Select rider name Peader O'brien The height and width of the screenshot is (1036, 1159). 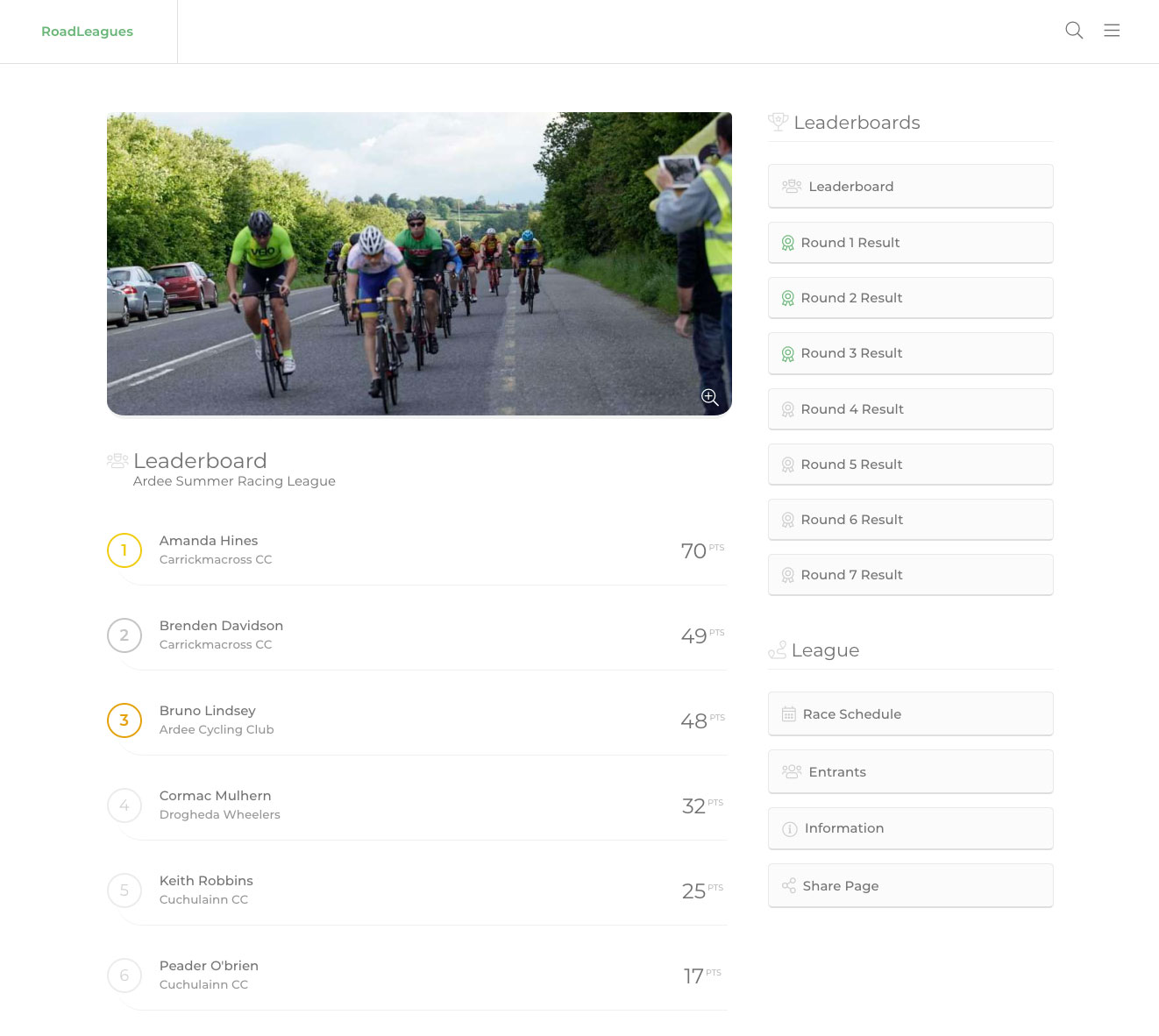tap(209, 966)
